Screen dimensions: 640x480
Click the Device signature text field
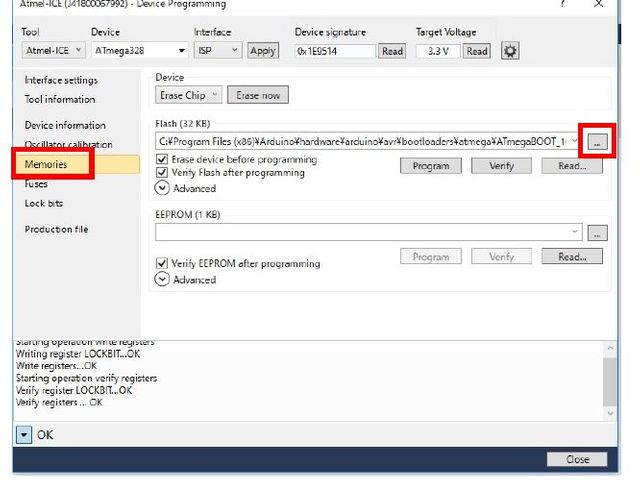[334, 51]
